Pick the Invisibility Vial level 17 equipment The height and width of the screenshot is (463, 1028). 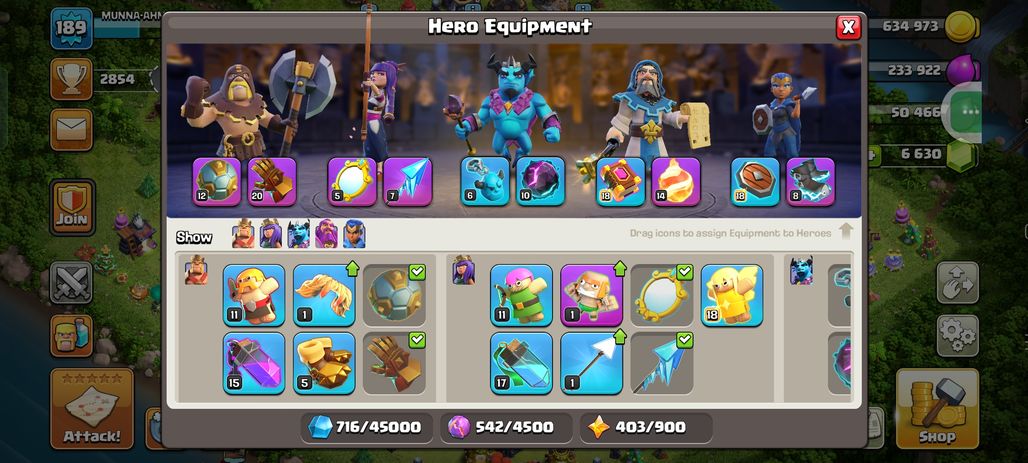(x=521, y=363)
